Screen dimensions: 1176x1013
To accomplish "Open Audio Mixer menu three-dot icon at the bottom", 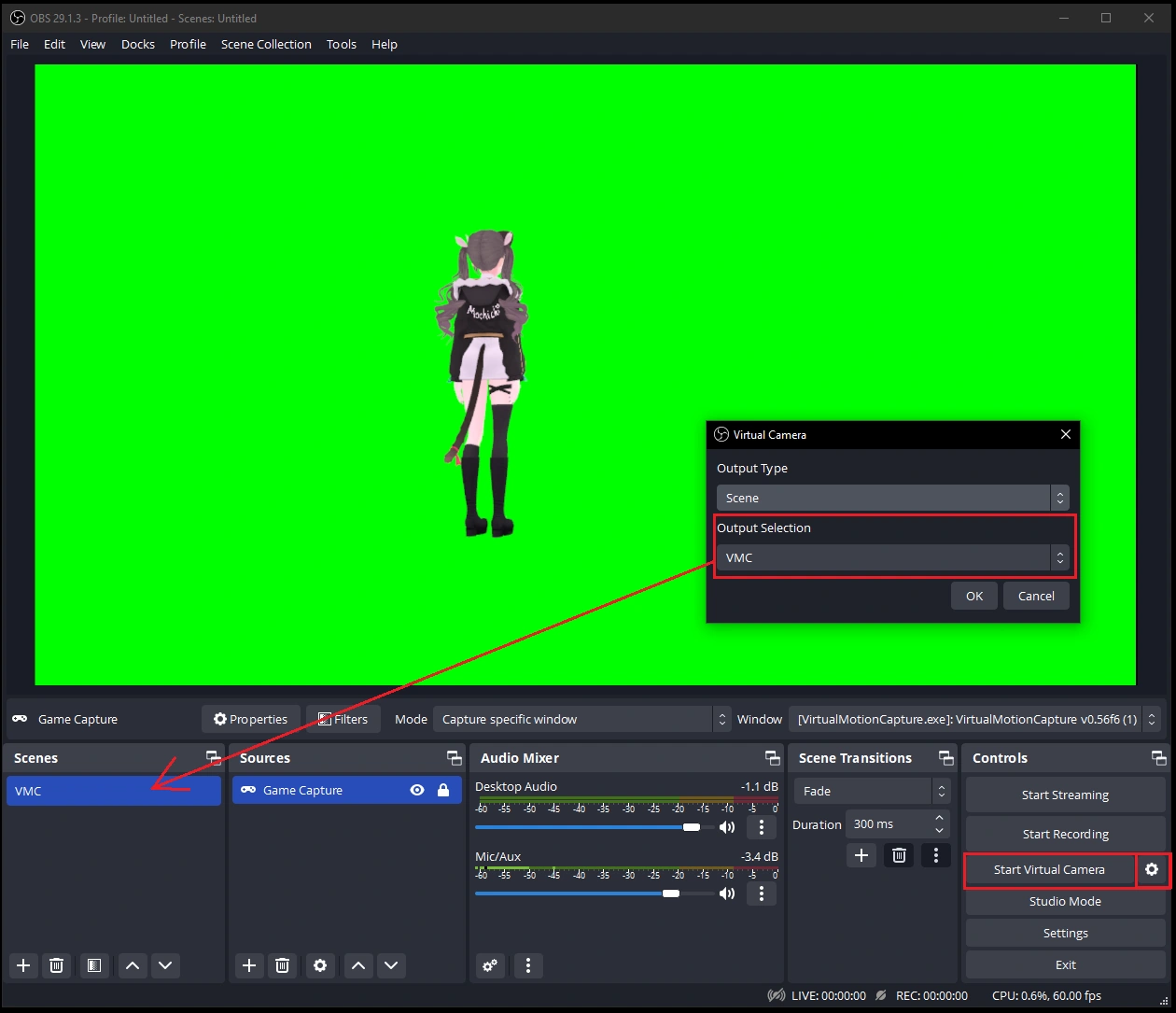I will (528, 965).
